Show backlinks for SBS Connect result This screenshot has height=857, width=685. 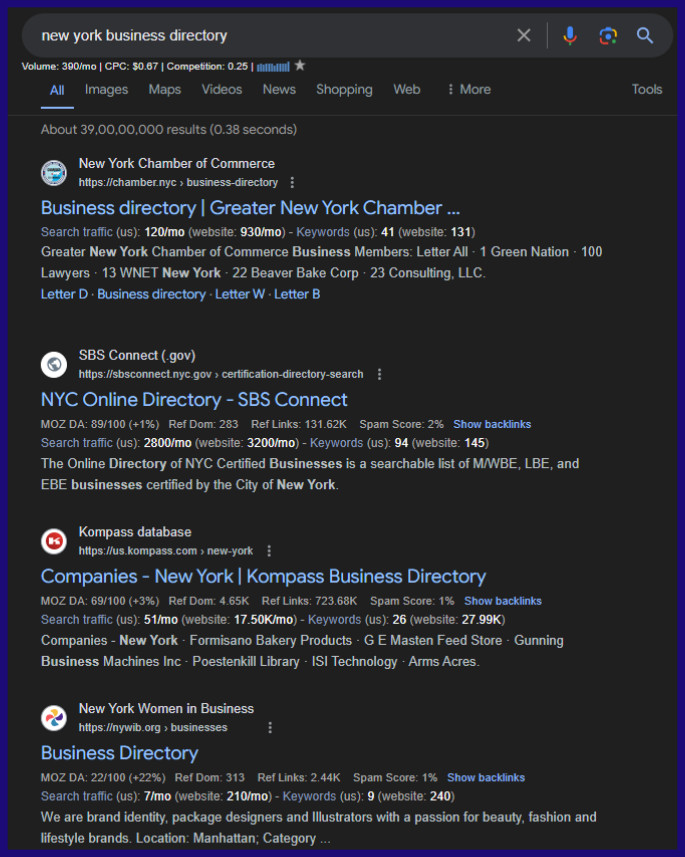click(x=492, y=424)
